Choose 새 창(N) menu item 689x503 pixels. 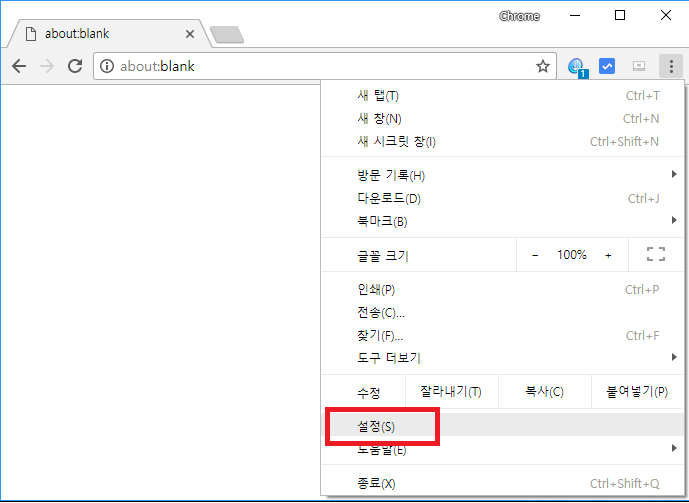pos(502,119)
